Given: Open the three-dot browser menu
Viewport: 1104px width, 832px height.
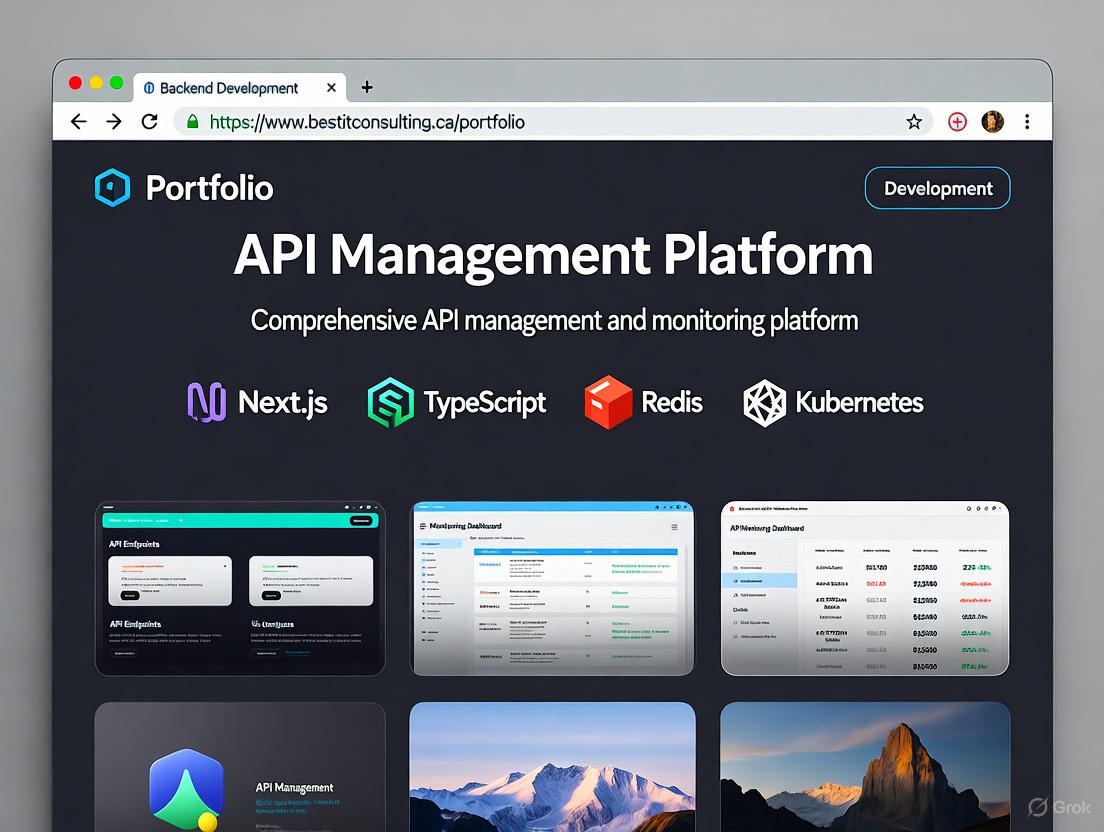Looking at the screenshot, I should pyautogui.click(x=1028, y=121).
